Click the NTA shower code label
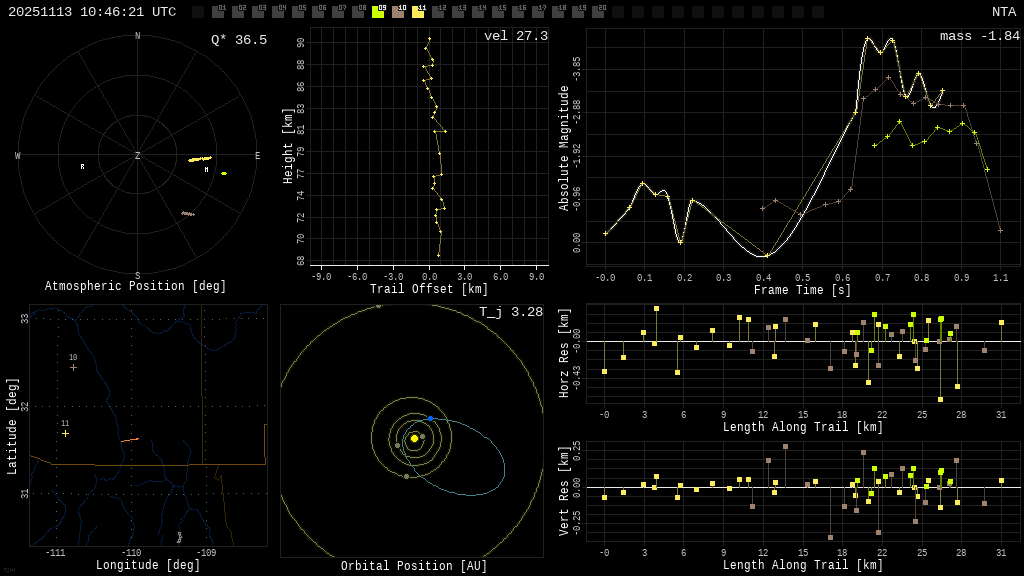Viewport: 1024px width, 576px height. pos(1003,12)
